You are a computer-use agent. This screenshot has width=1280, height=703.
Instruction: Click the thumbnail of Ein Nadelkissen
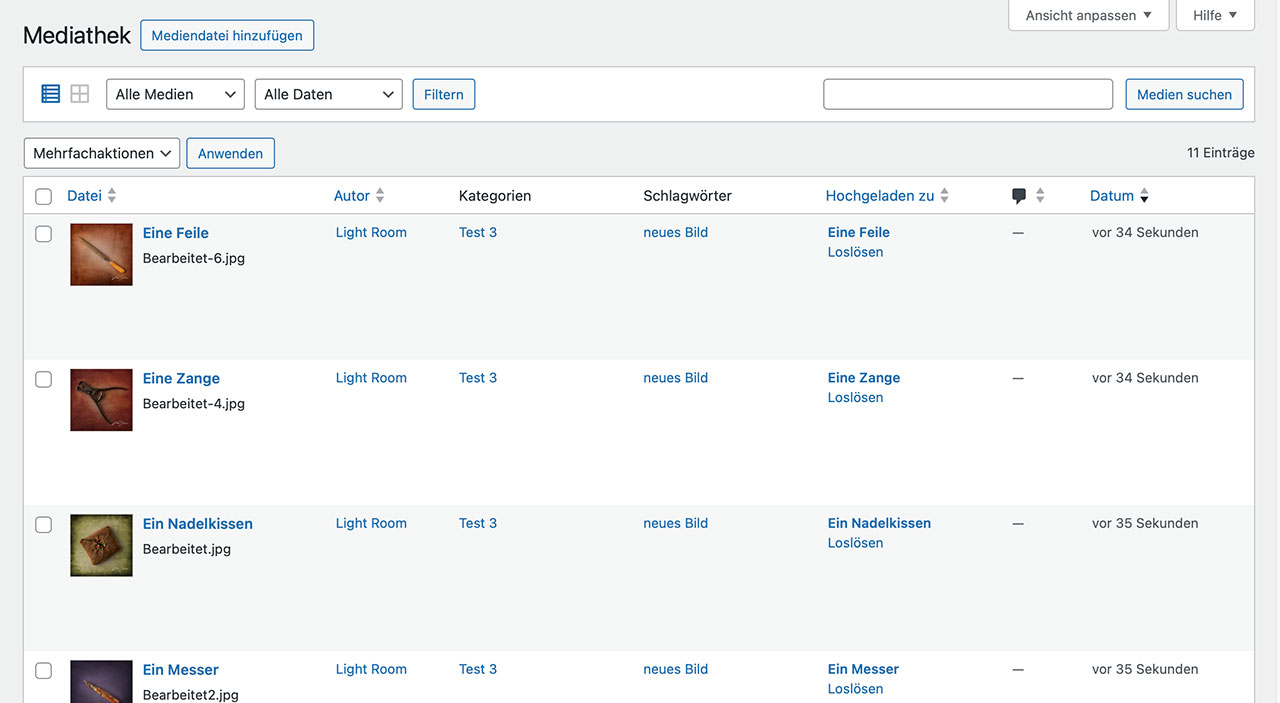pos(101,545)
